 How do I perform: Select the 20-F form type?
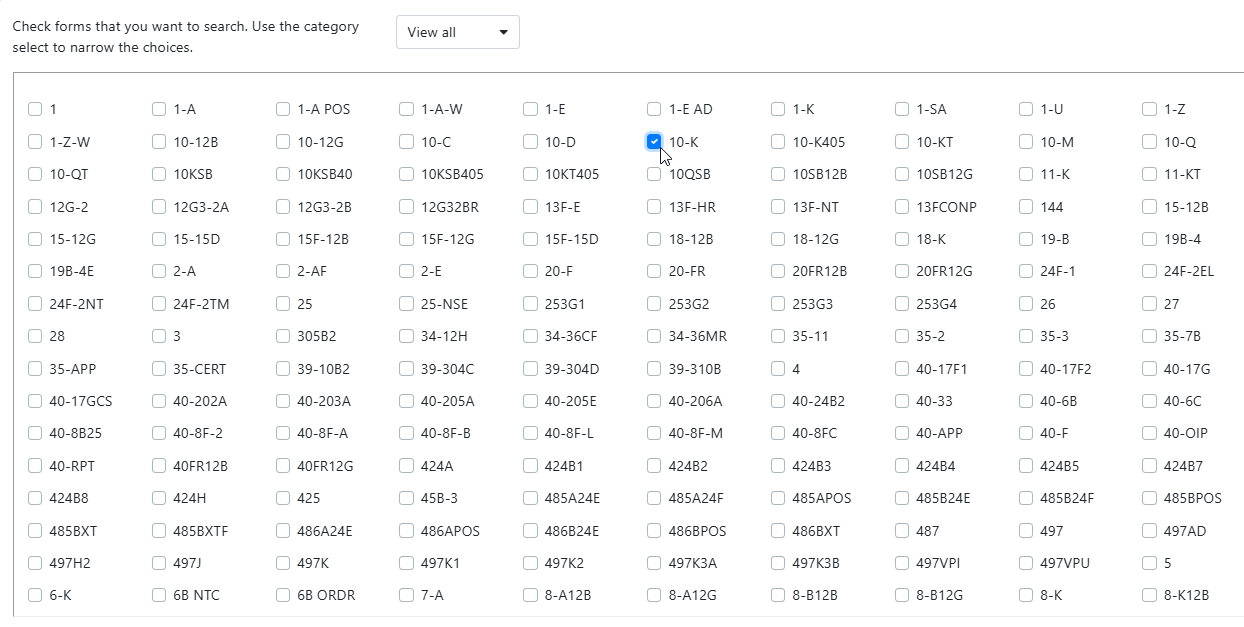(530, 271)
